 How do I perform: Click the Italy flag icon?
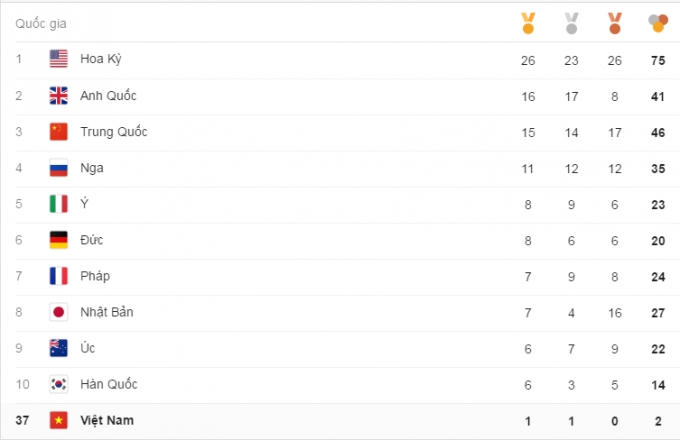[59, 204]
